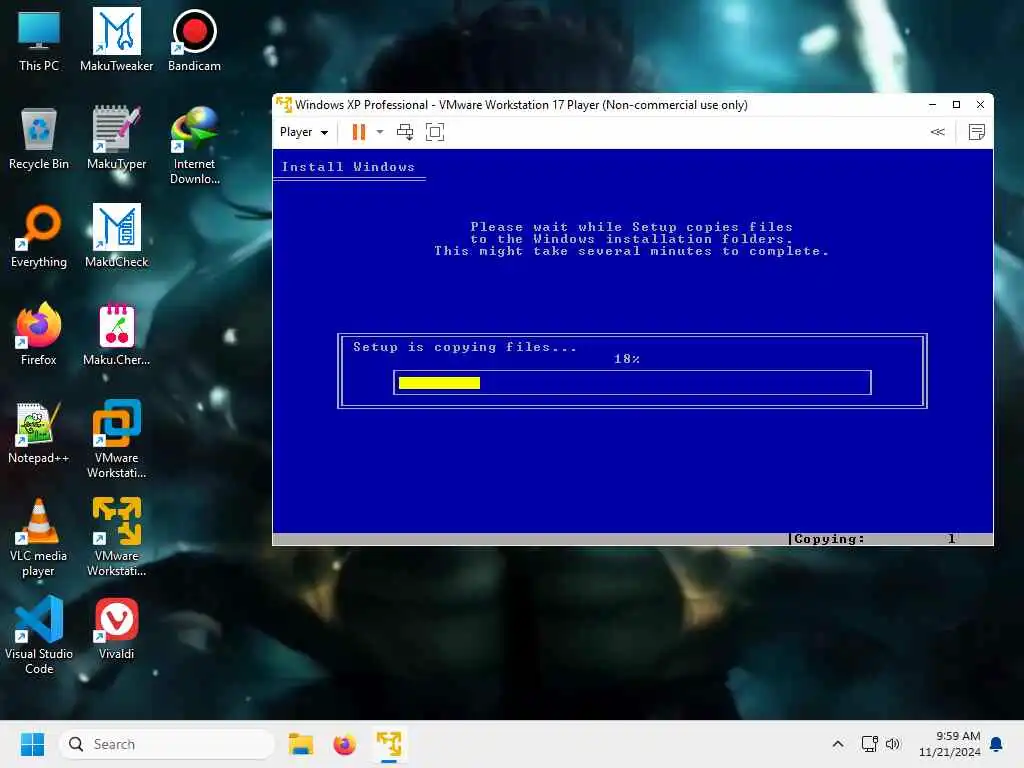Image resolution: width=1024 pixels, height=768 pixels.
Task: Pause the virtual machine
Action: click(x=359, y=132)
